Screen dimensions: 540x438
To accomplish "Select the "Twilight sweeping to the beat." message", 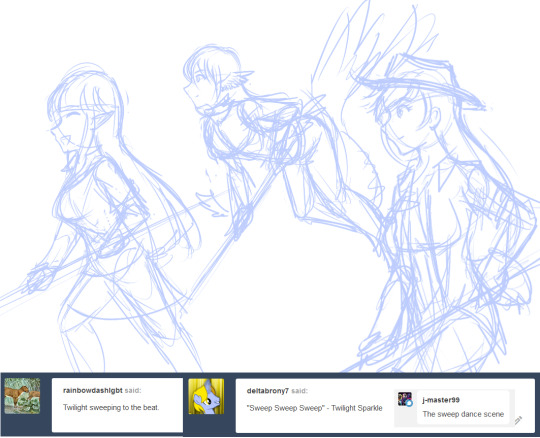I will pyautogui.click(x=111, y=407).
